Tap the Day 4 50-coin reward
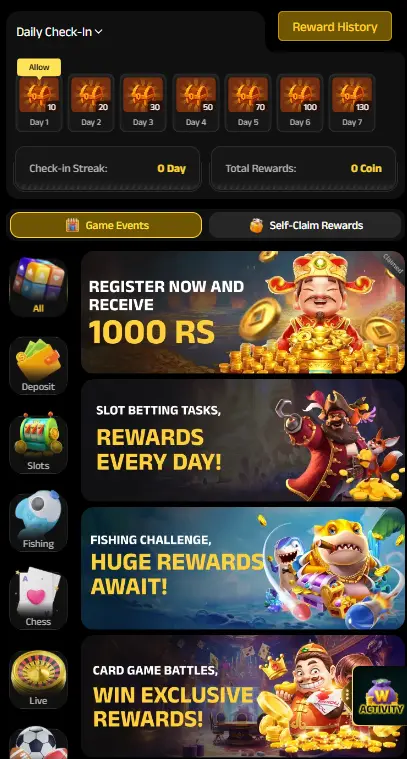The width and height of the screenshot is (407, 759). [x=196, y=103]
